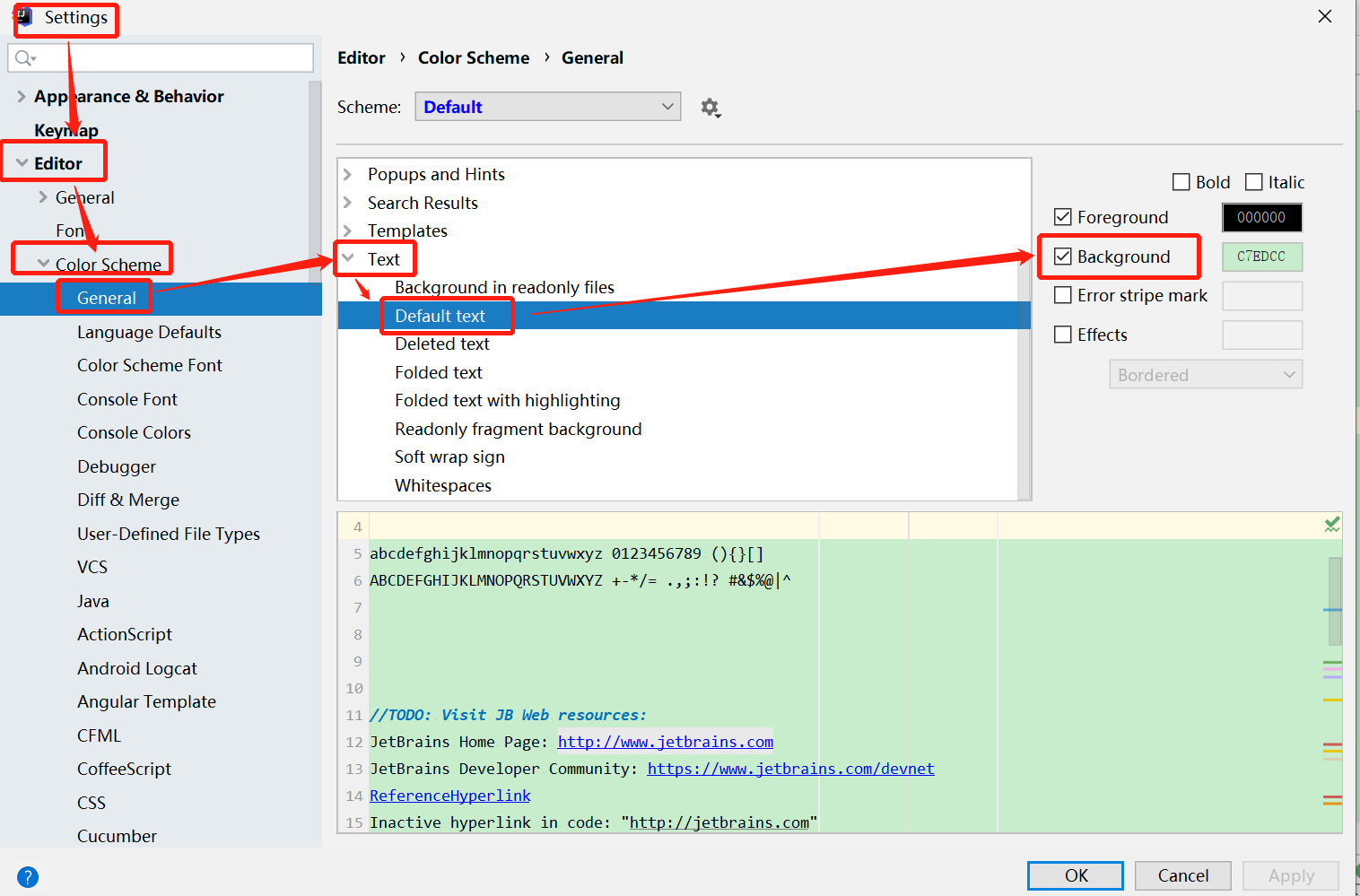Select VCS in the sidebar
The width and height of the screenshot is (1360, 896).
[x=92, y=567]
